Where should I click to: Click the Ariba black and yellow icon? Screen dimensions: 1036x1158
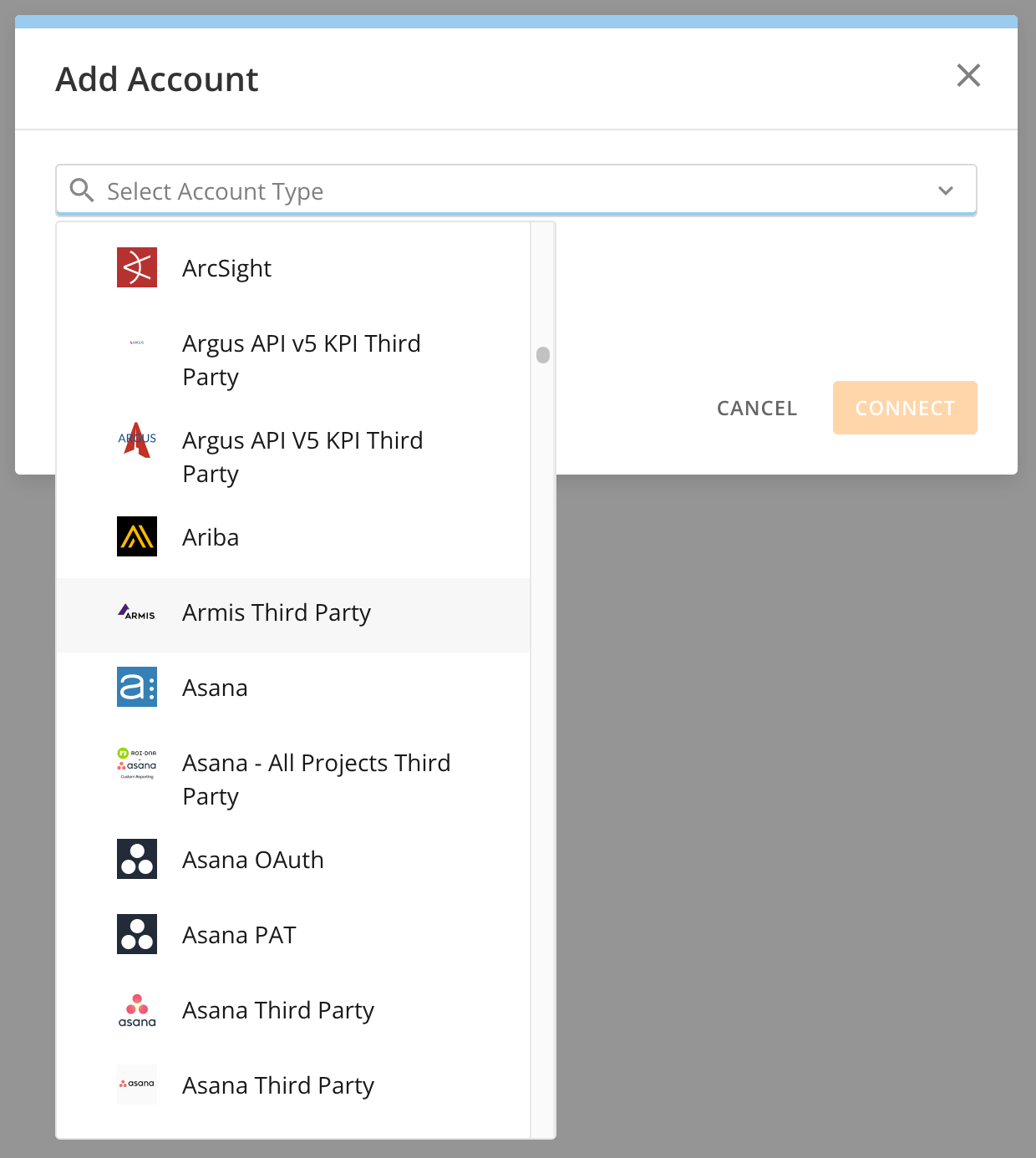point(137,536)
